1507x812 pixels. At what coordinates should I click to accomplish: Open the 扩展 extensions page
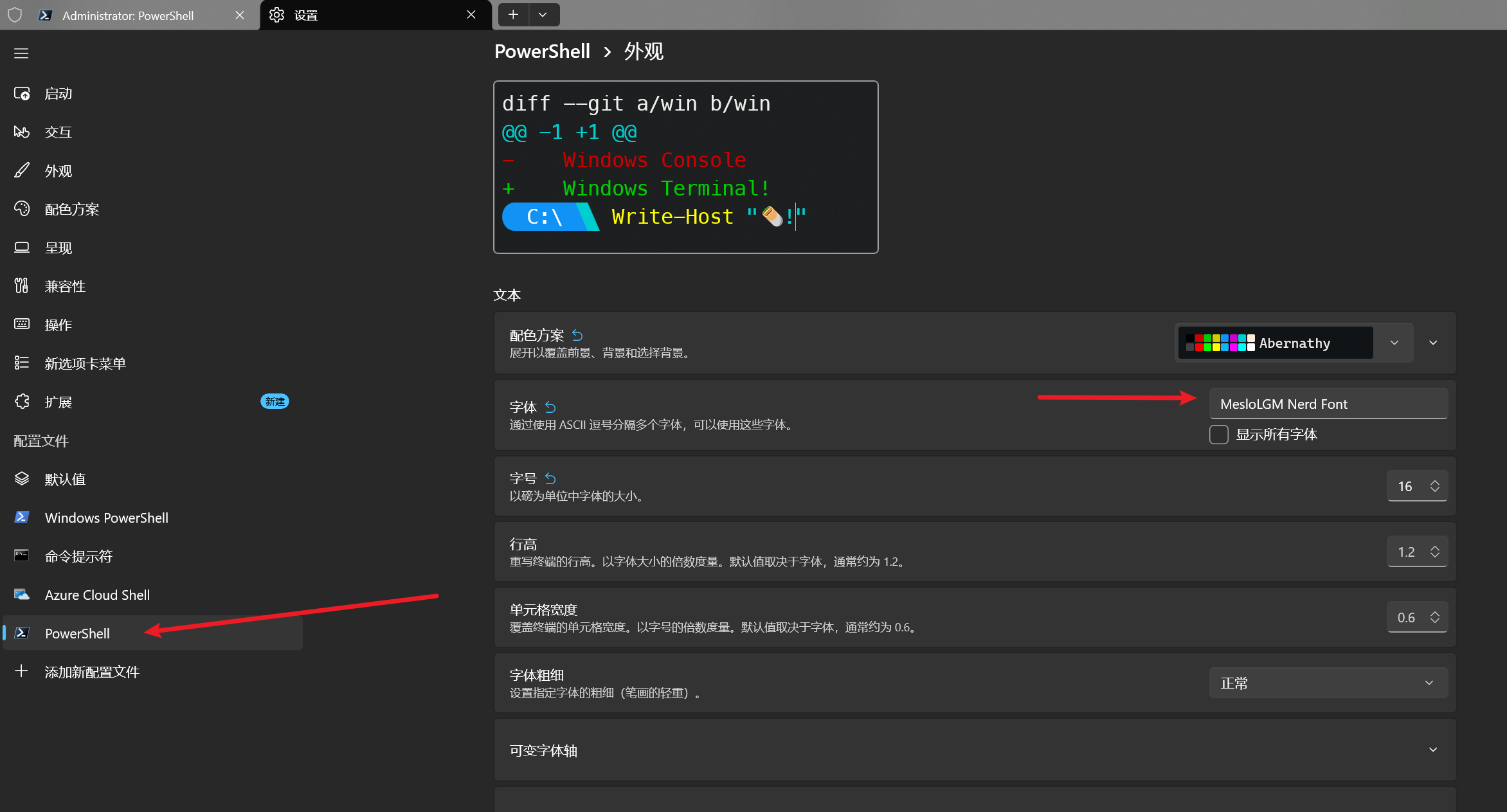[152, 402]
